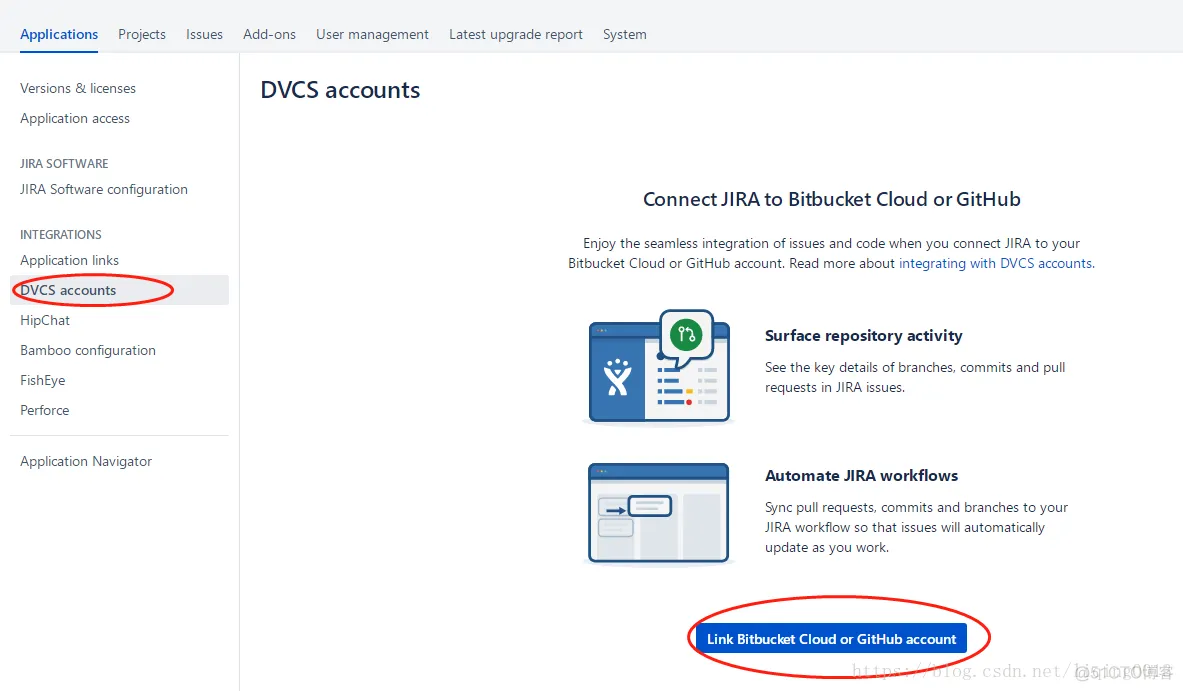Viewport: 1183px width, 691px height.
Task: Click the DVCS accounts page heading
Action: [x=340, y=90]
